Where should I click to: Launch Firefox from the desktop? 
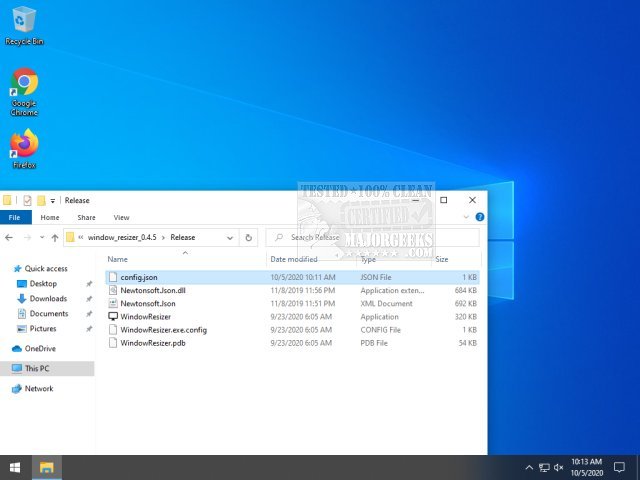tap(24, 149)
